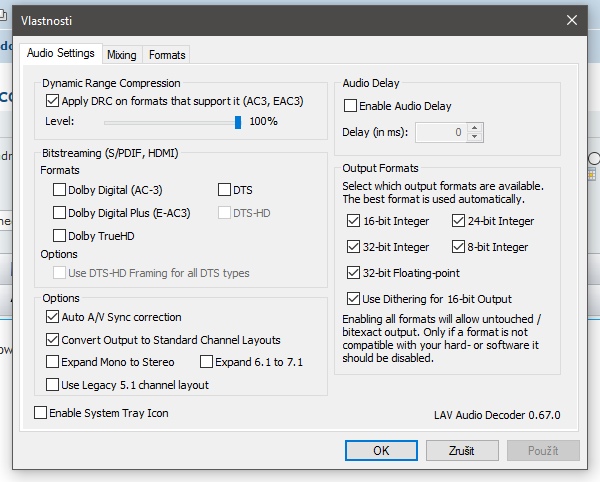Click the OK button
Image resolution: width=600 pixels, height=482 pixels.
(x=381, y=450)
